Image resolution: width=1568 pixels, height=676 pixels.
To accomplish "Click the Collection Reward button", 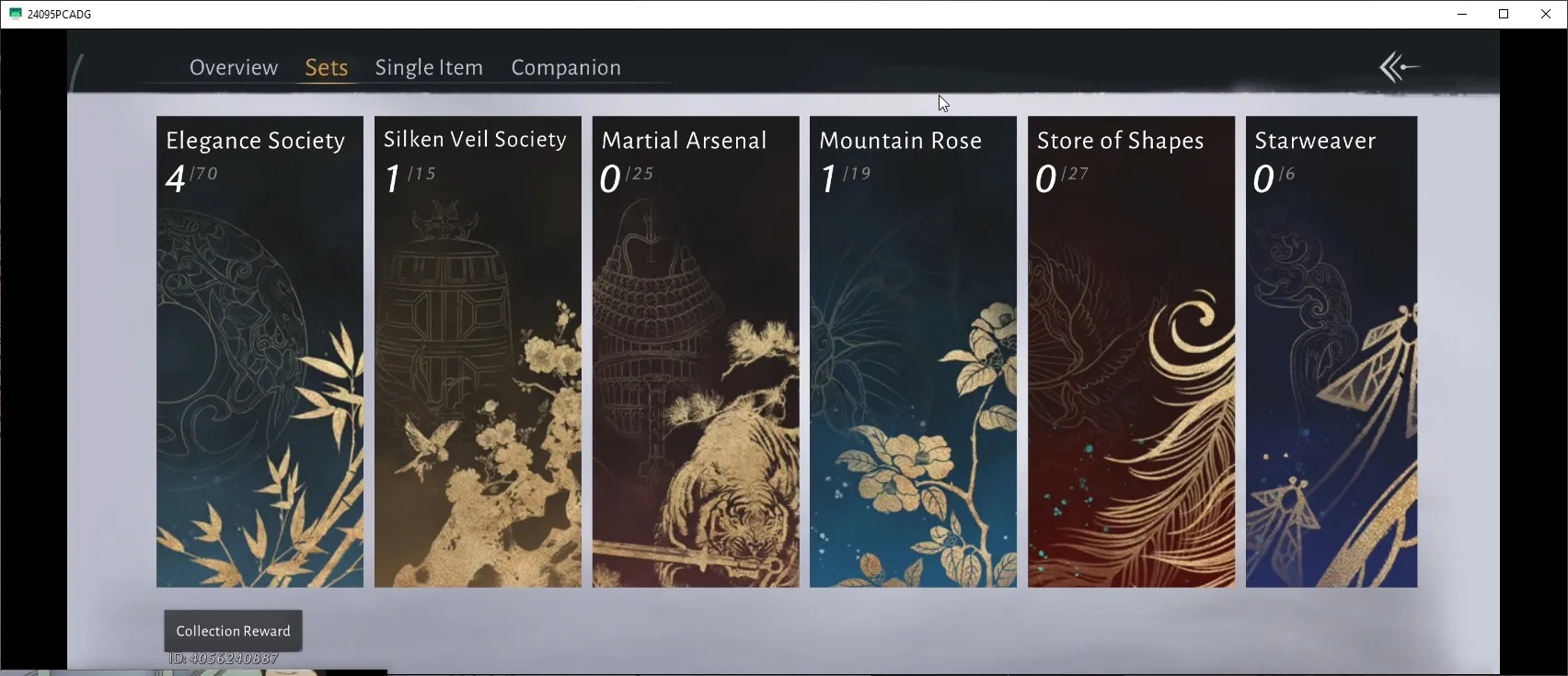I will (233, 631).
